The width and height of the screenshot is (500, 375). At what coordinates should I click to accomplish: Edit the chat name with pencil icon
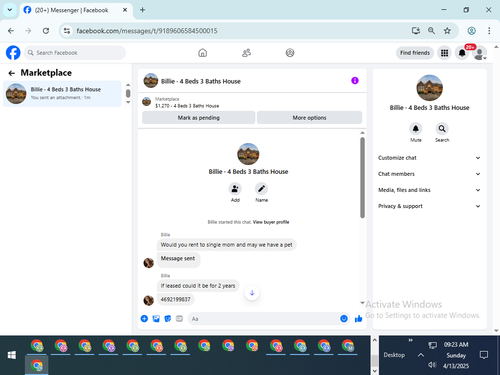(x=261, y=189)
